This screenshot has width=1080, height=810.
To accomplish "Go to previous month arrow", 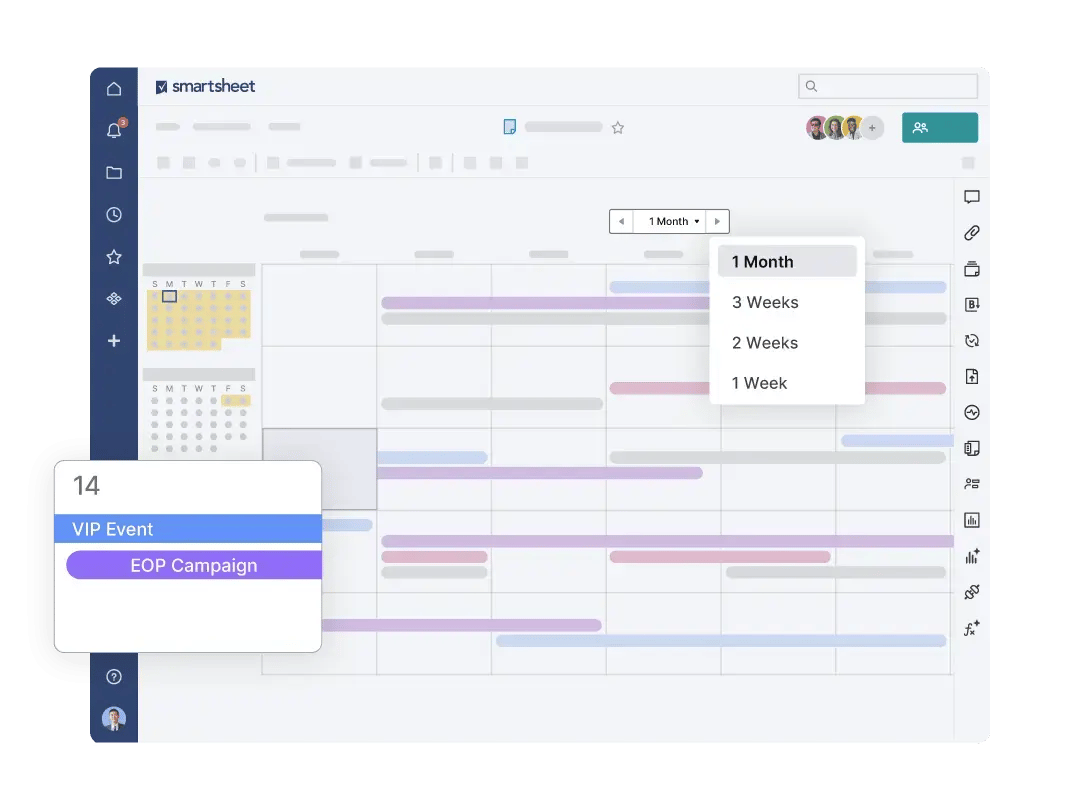I will 622,221.
